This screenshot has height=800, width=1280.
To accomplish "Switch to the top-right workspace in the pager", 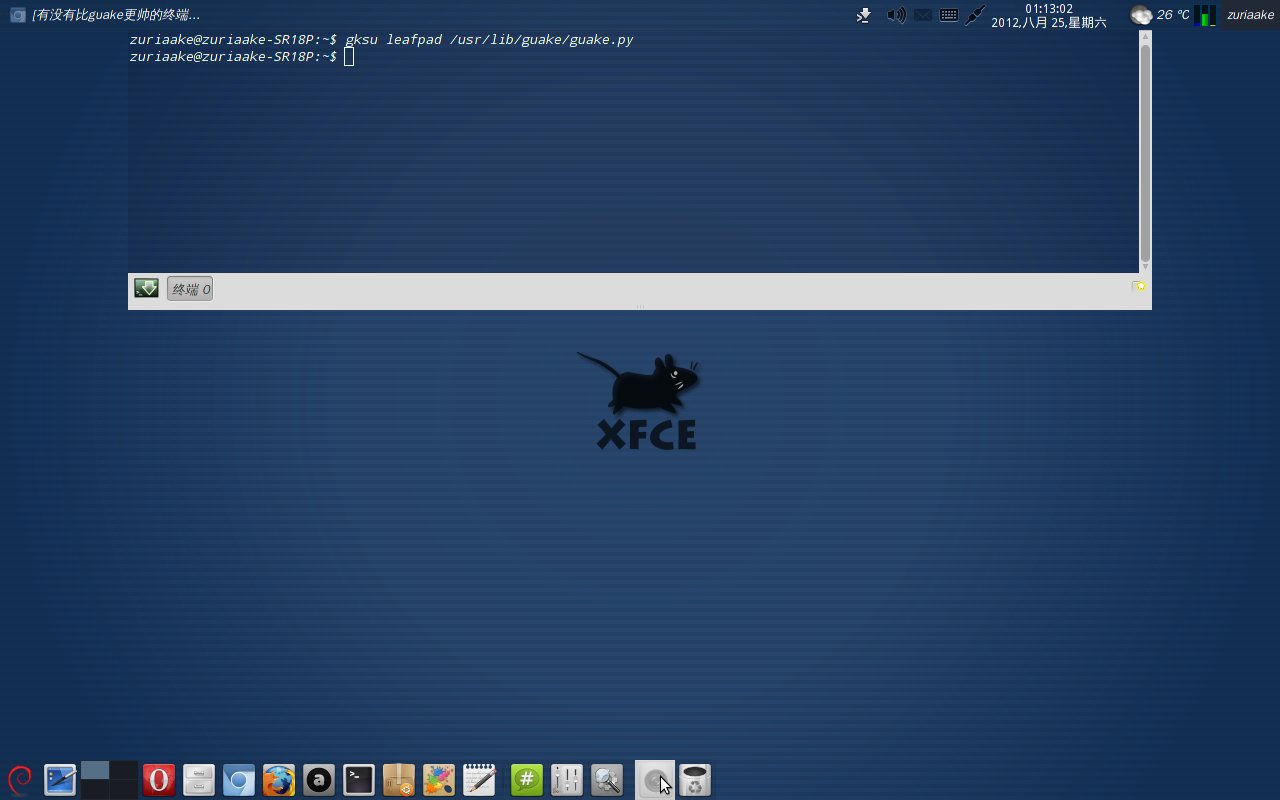I will click(x=124, y=770).
